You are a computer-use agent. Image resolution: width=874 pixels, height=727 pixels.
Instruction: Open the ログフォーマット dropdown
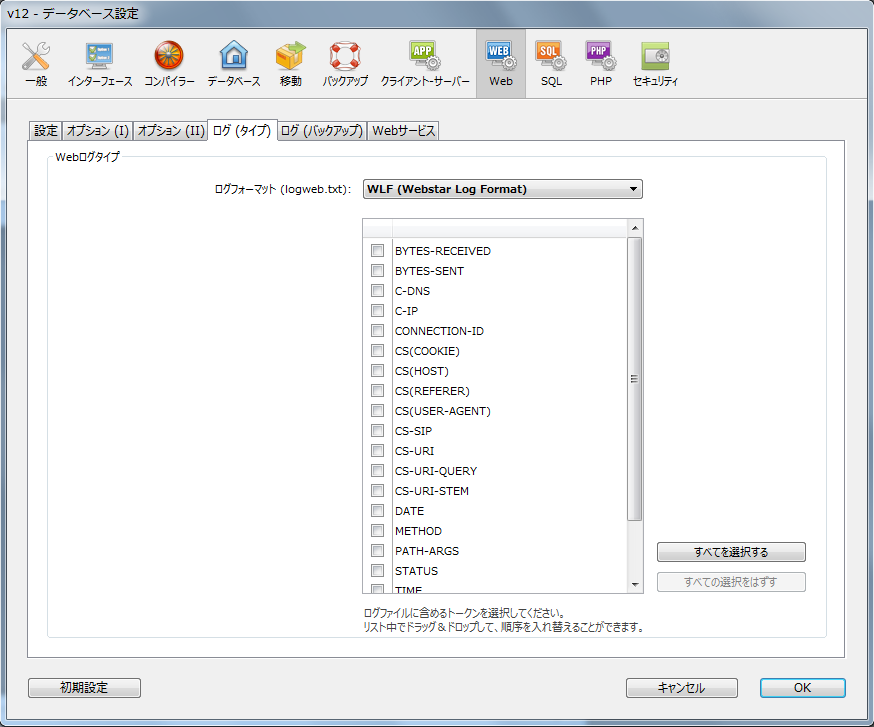point(502,189)
